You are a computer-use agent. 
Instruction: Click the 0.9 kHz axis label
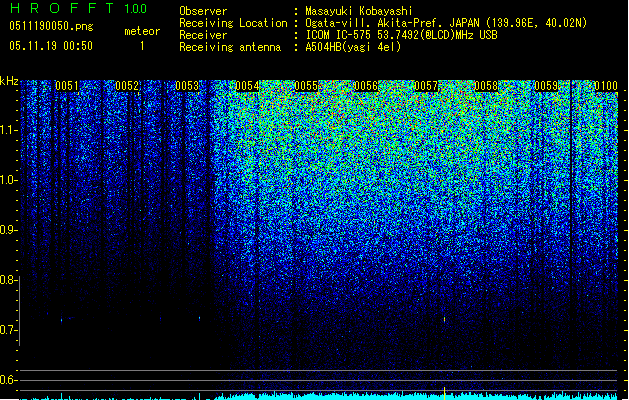(8, 230)
